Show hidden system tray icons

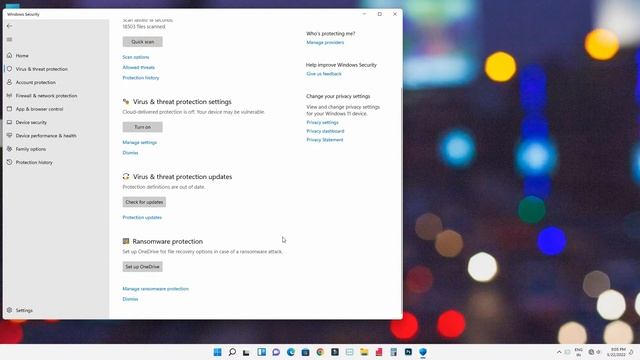point(559,352)
